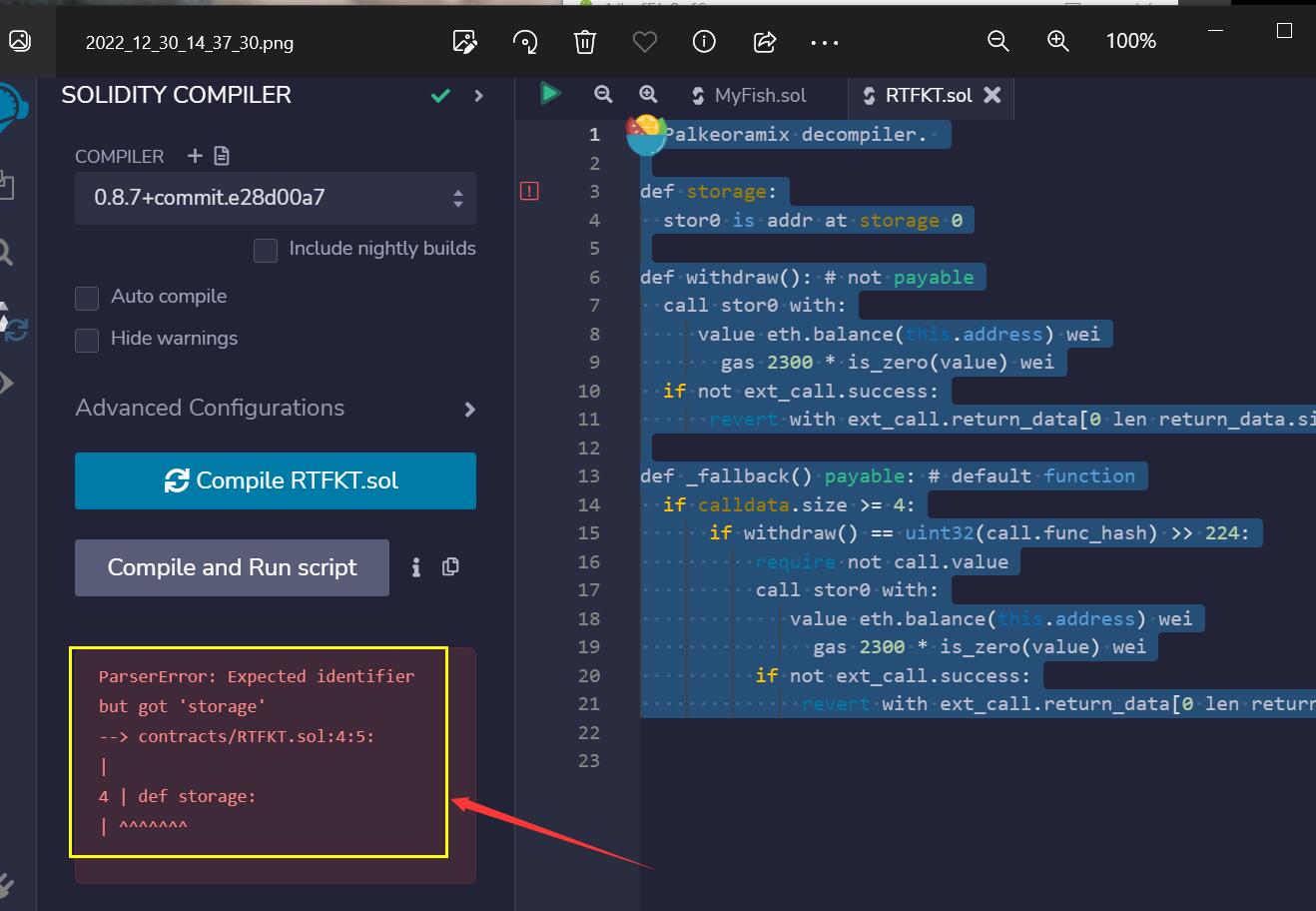Click the error marker on line 3

pyautogui.click(x=529, y=191)
